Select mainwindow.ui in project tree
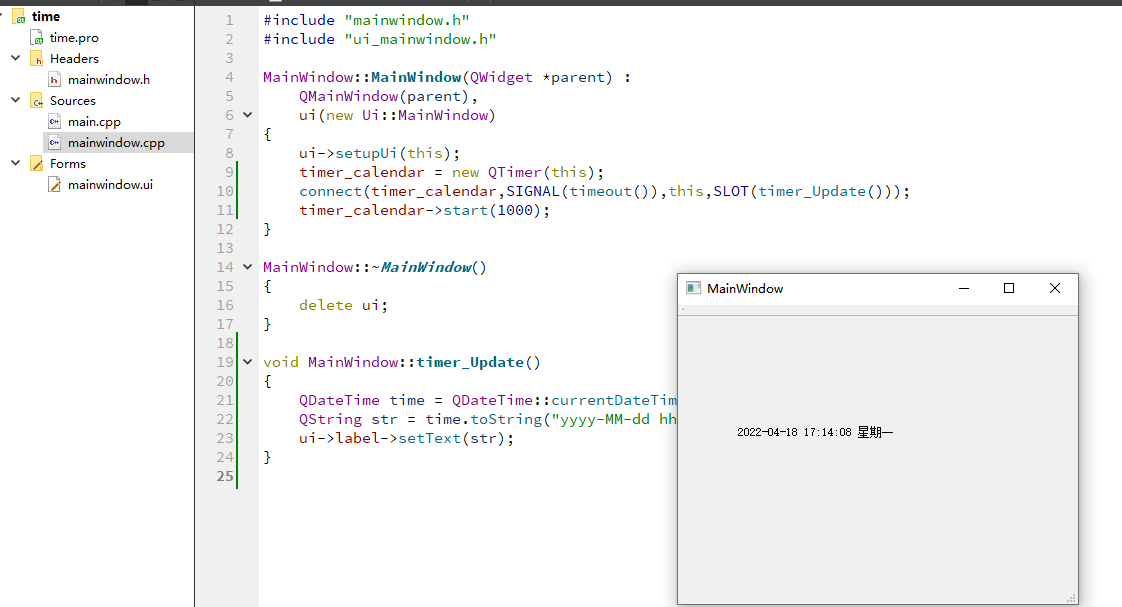 coord(110,185)
